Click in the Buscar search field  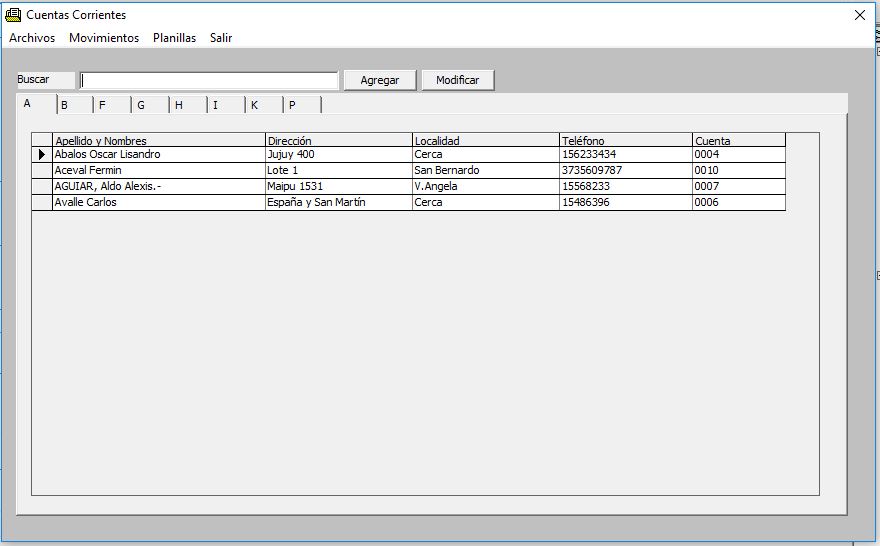(x=209, y=81)
